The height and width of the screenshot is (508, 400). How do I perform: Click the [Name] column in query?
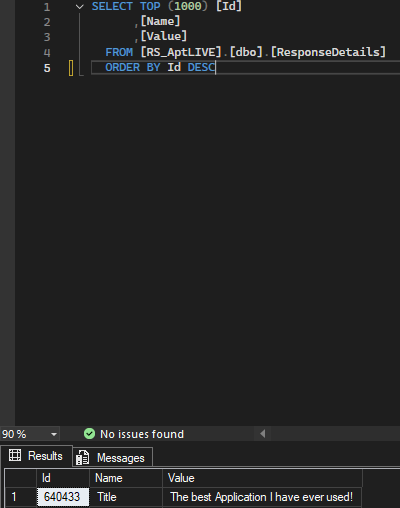[160, 21]
